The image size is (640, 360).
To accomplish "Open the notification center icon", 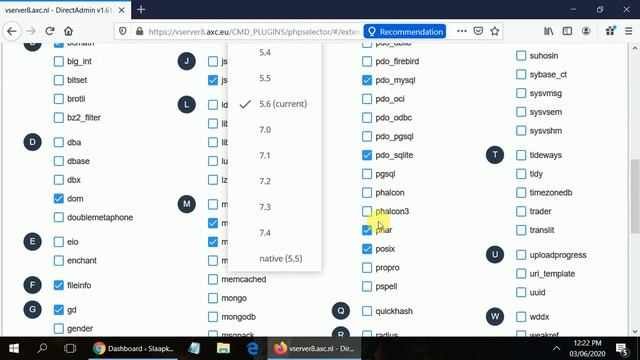I will coord(622,349).
